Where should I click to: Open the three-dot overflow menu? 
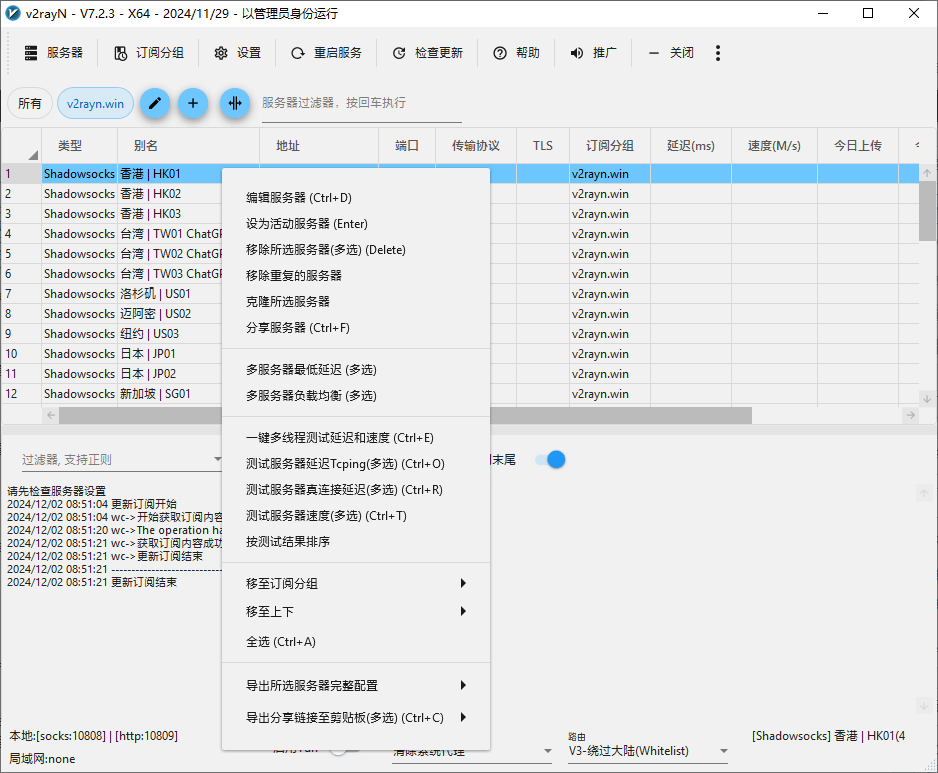click(718, 53)
